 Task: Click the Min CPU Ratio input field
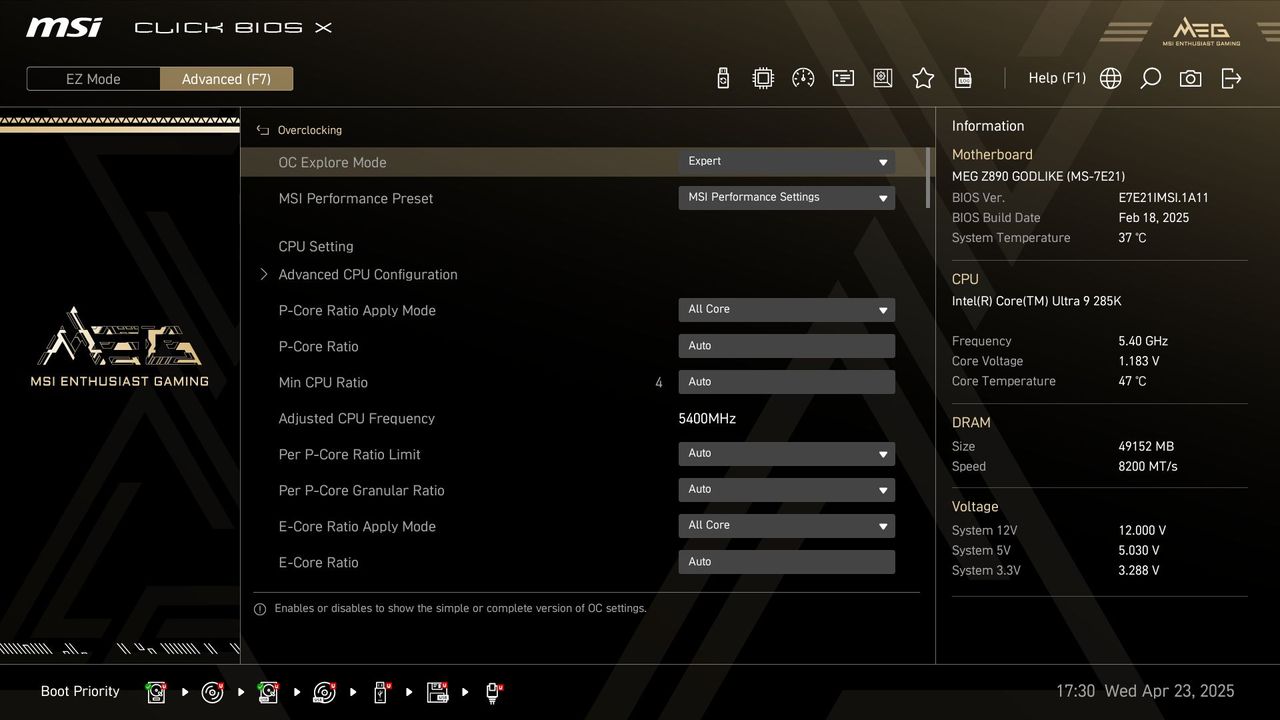786,382
